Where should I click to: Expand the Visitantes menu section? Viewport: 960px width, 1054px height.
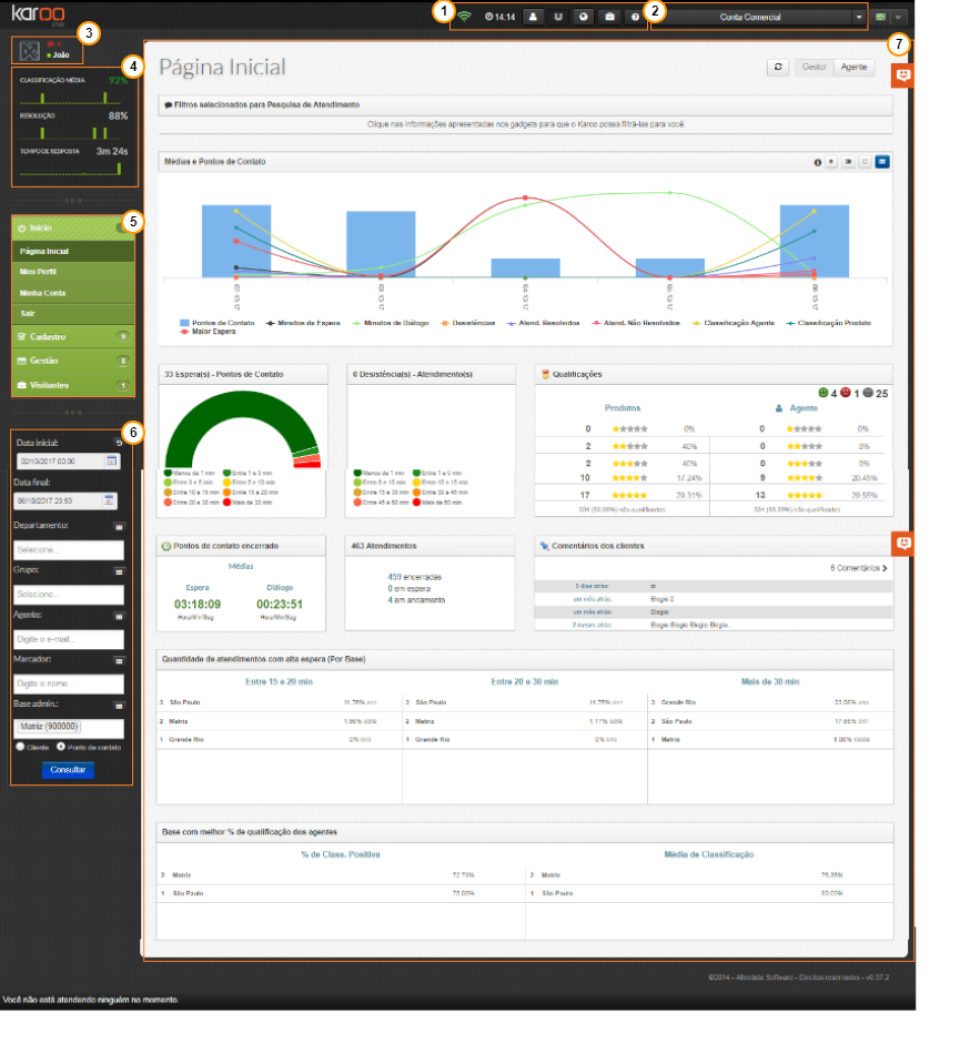pos(73,386)
